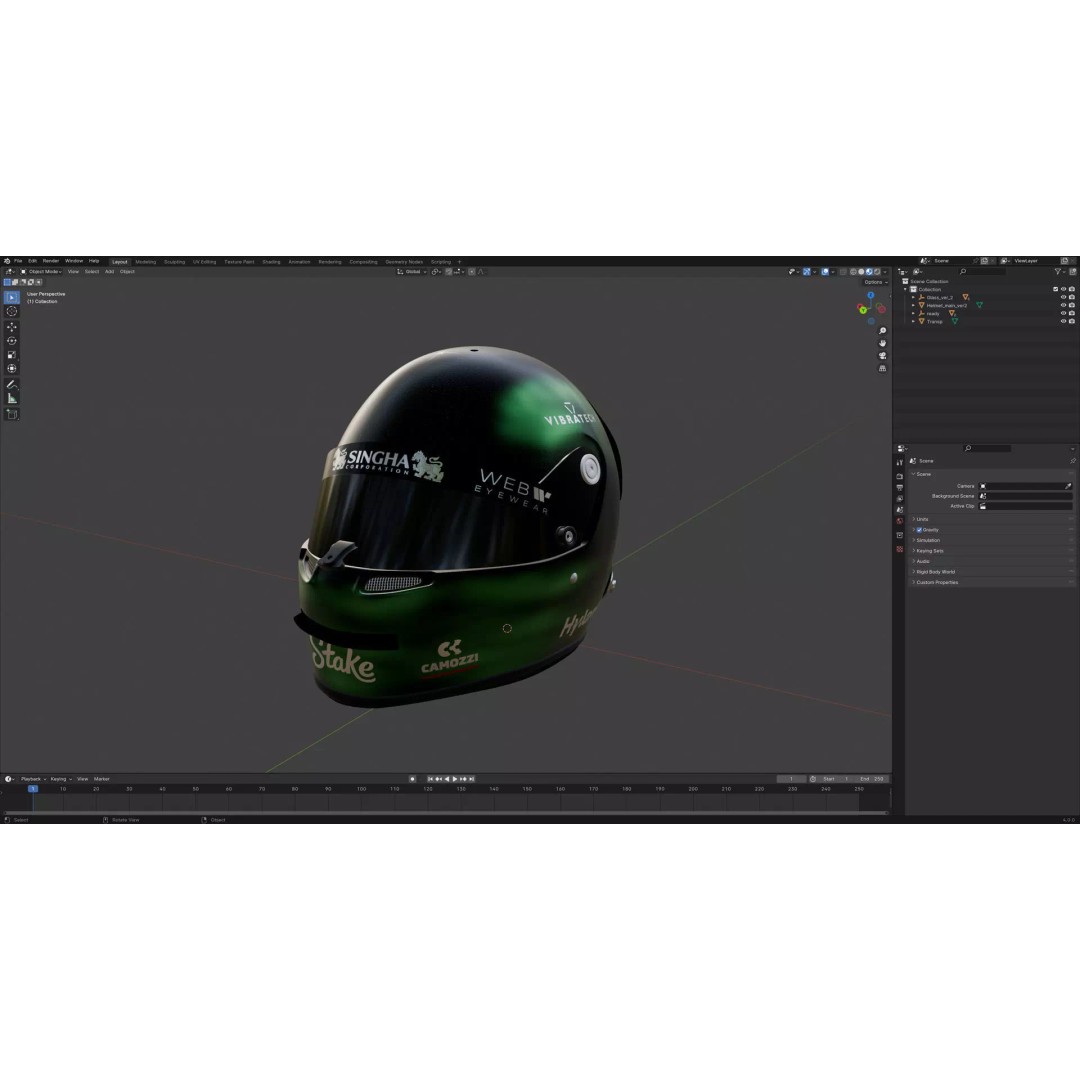Hide Helmet_main_ver2 with its eye icon

click(1063, 306)
